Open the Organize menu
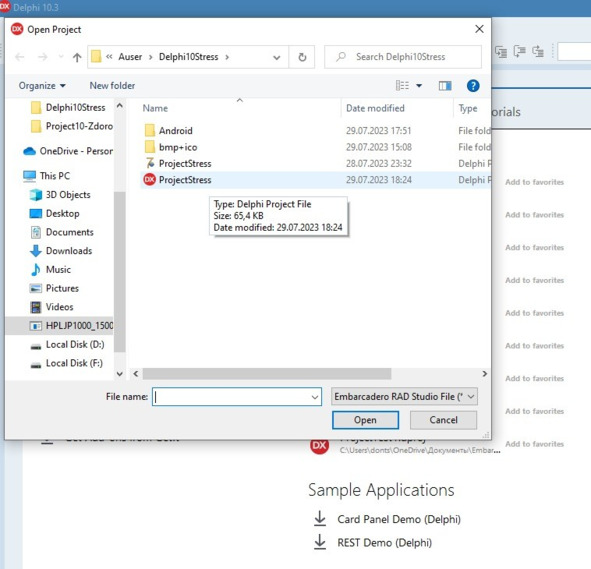The width and height of the screenshot is (591, 569). click(42, 86)
